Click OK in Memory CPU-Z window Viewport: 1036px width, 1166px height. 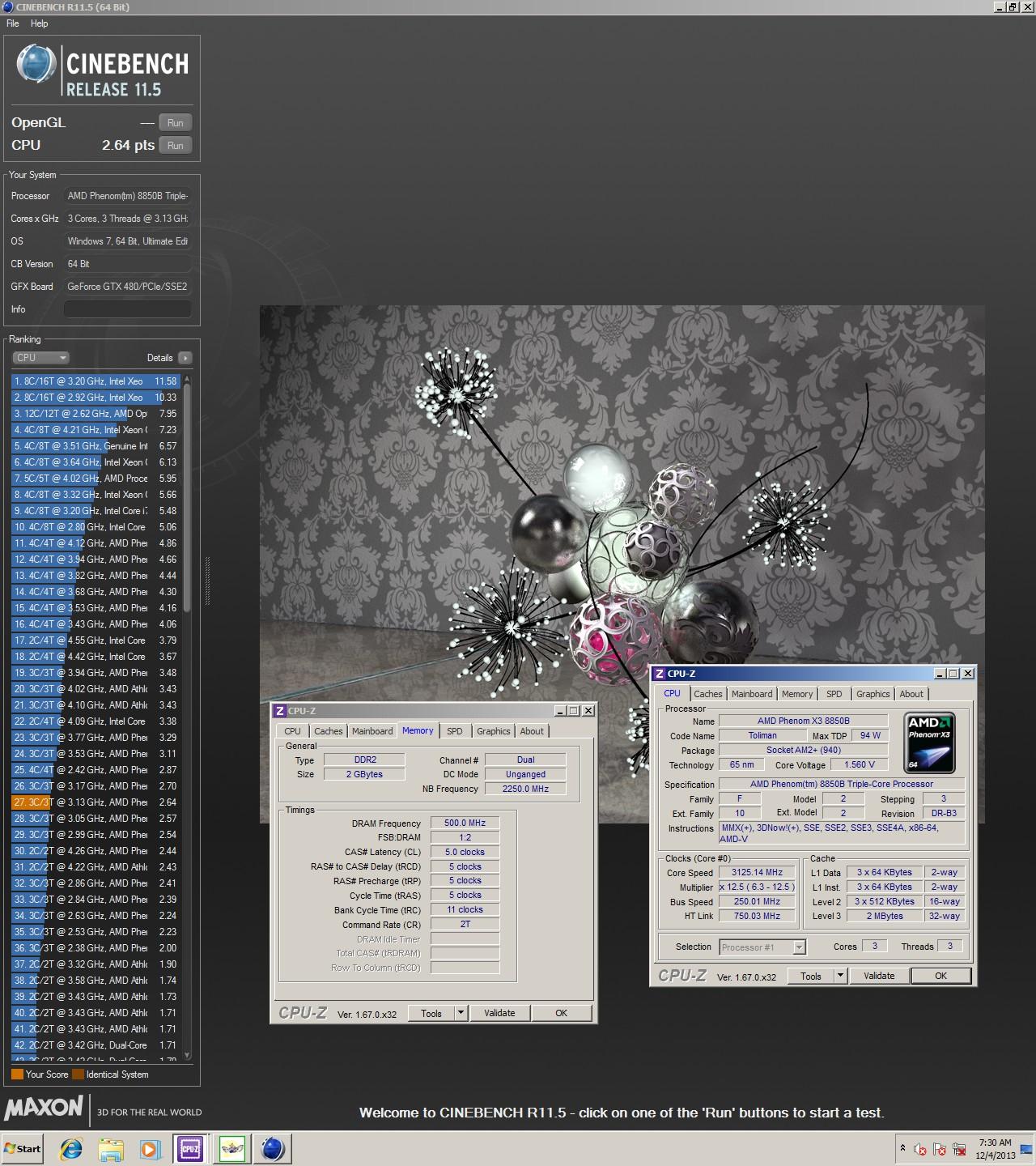tap(562, 1013)
